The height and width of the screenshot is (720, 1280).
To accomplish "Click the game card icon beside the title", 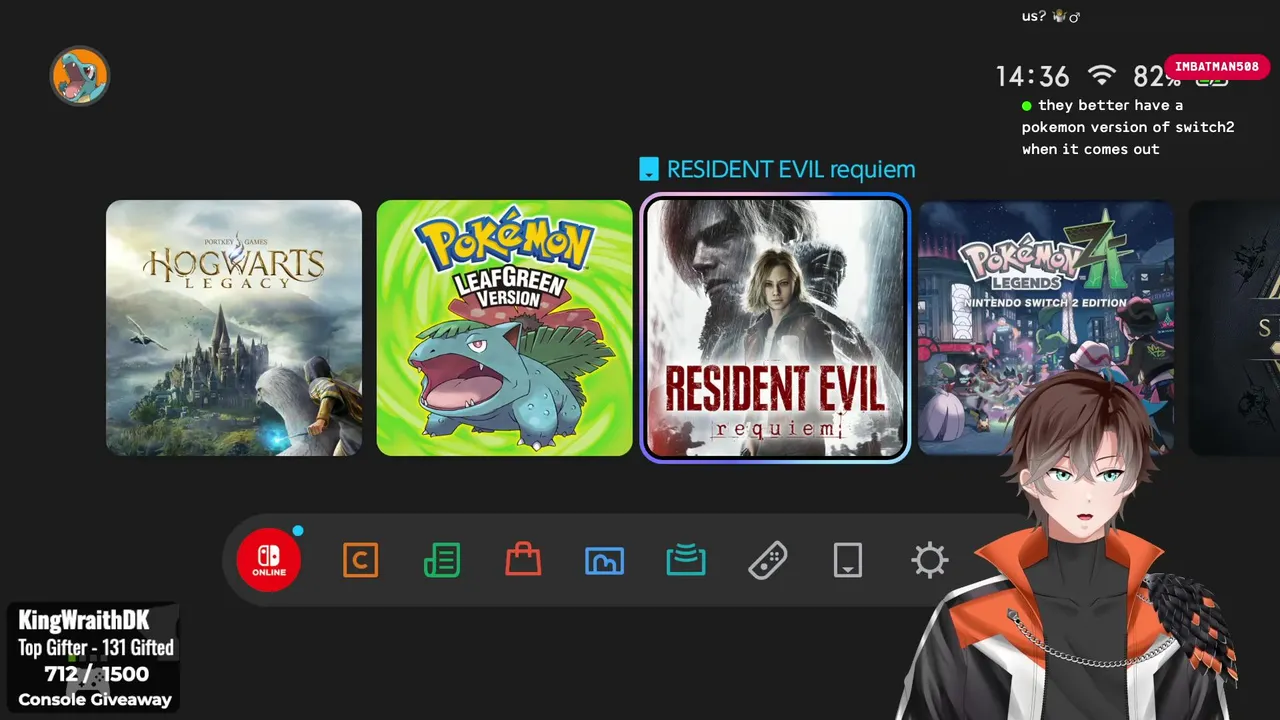I will [650, 169].
